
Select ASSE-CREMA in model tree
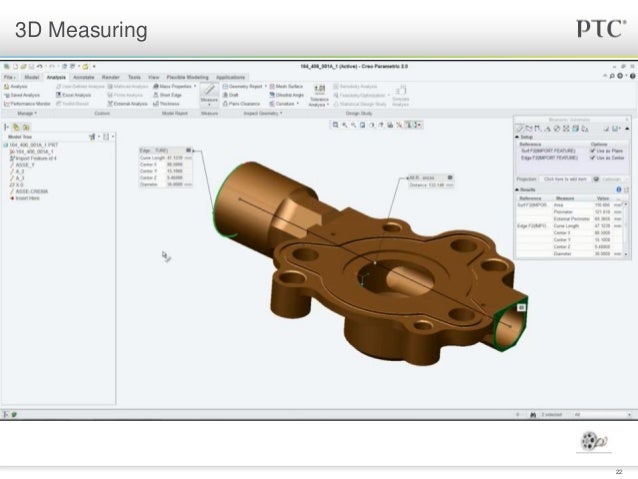(28, 191)
